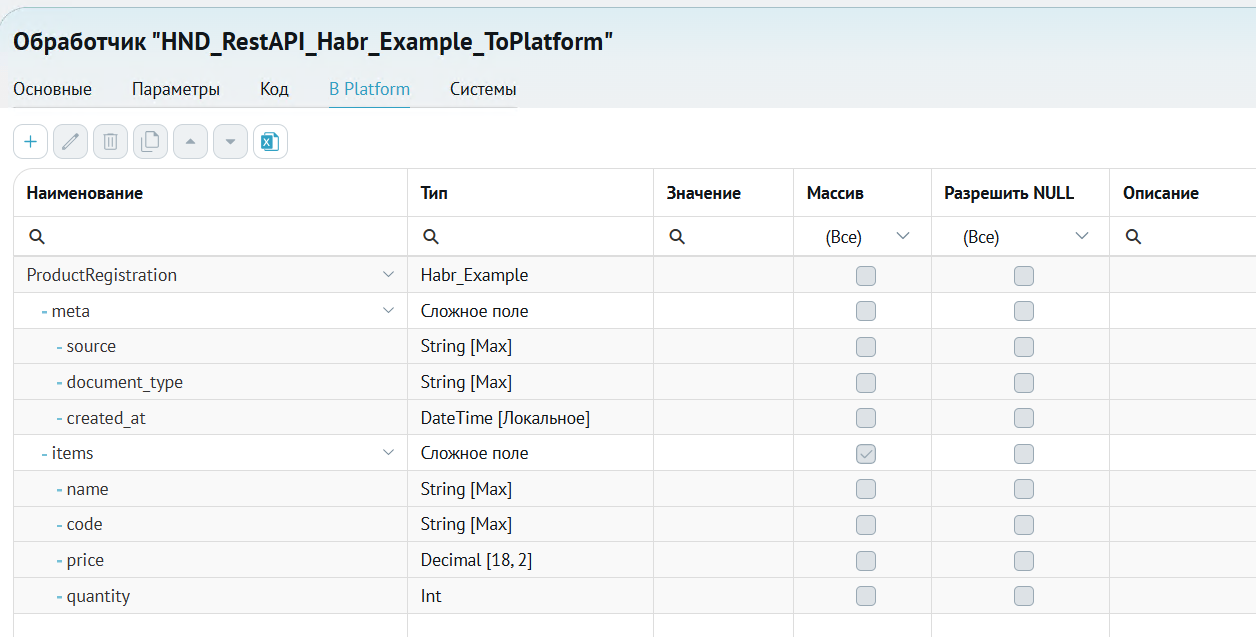Click the pencil edit icon
This screenshot has height=637, width=1256.
click(70, 142)
